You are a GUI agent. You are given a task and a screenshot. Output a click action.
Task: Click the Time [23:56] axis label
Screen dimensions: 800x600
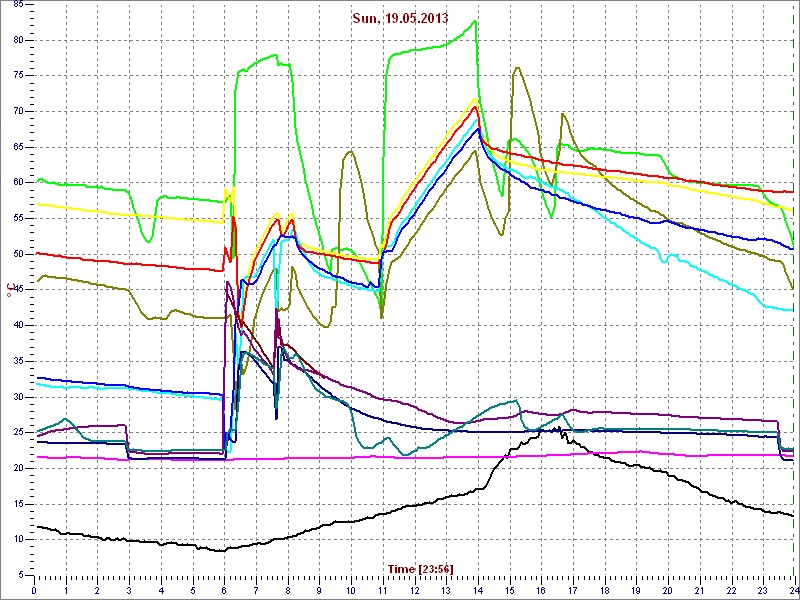pos(421,568)
